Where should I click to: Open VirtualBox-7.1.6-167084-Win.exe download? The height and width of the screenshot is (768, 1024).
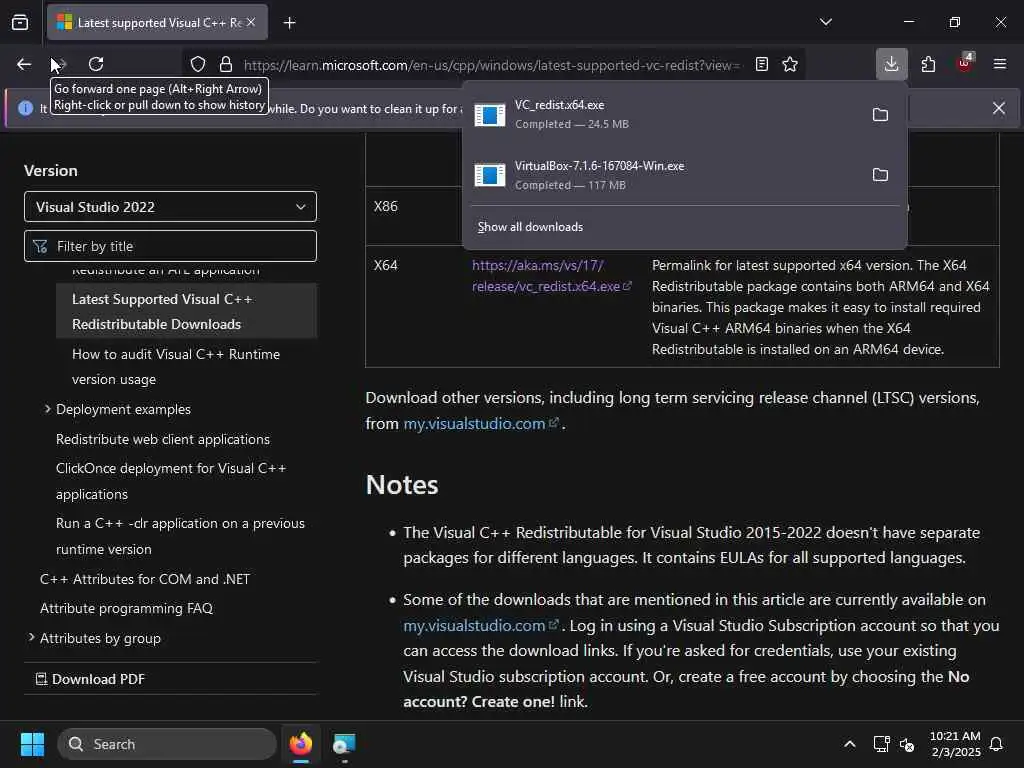[663, 175]
